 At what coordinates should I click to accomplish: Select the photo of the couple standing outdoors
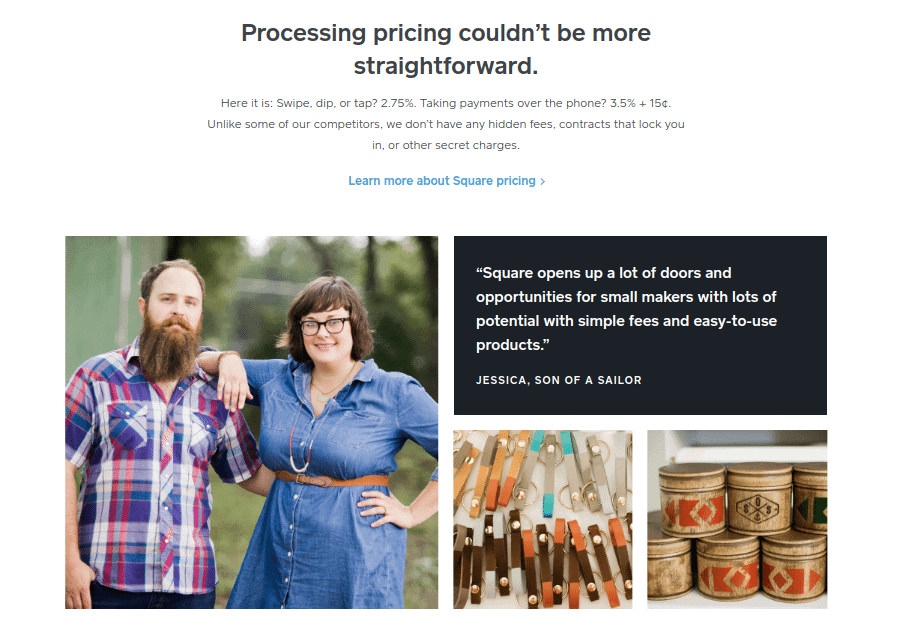coord(251,422)
